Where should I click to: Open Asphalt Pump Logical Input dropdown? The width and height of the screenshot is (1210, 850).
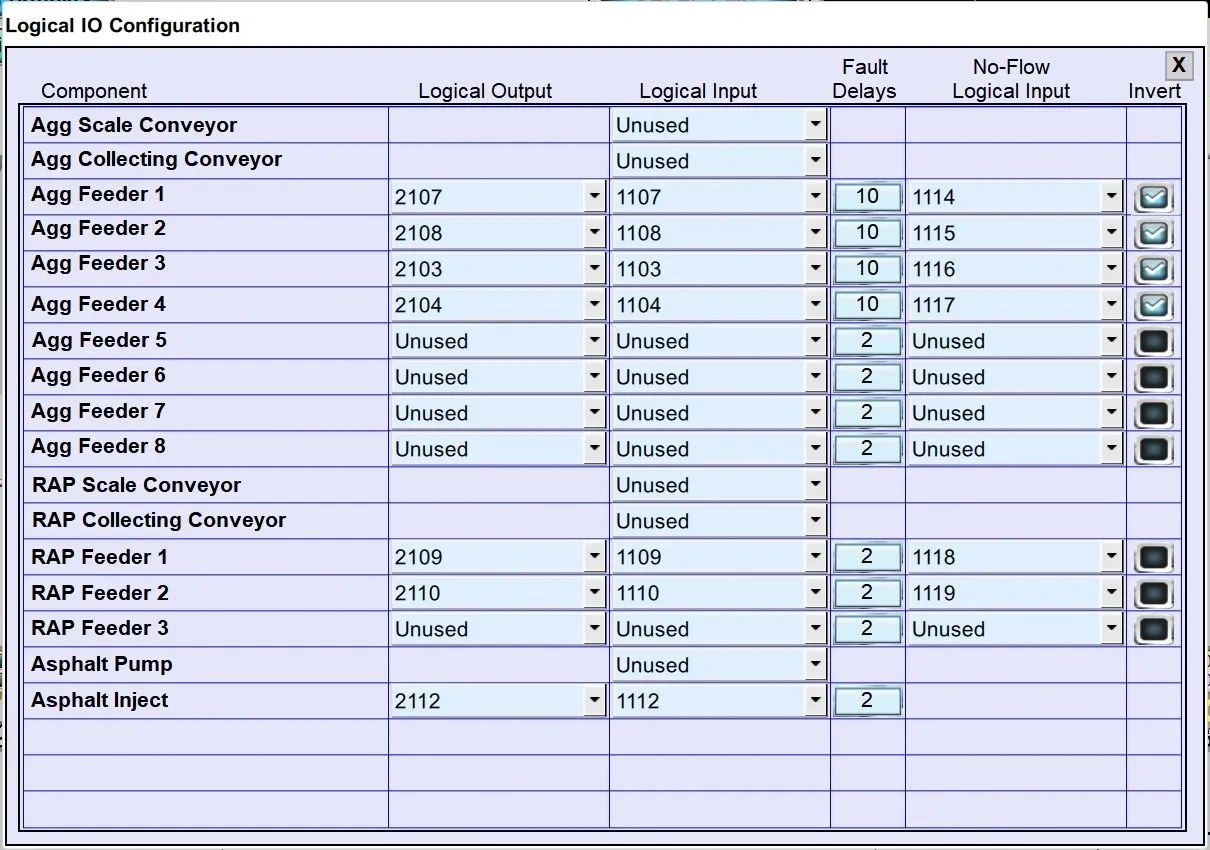point(816,665)
